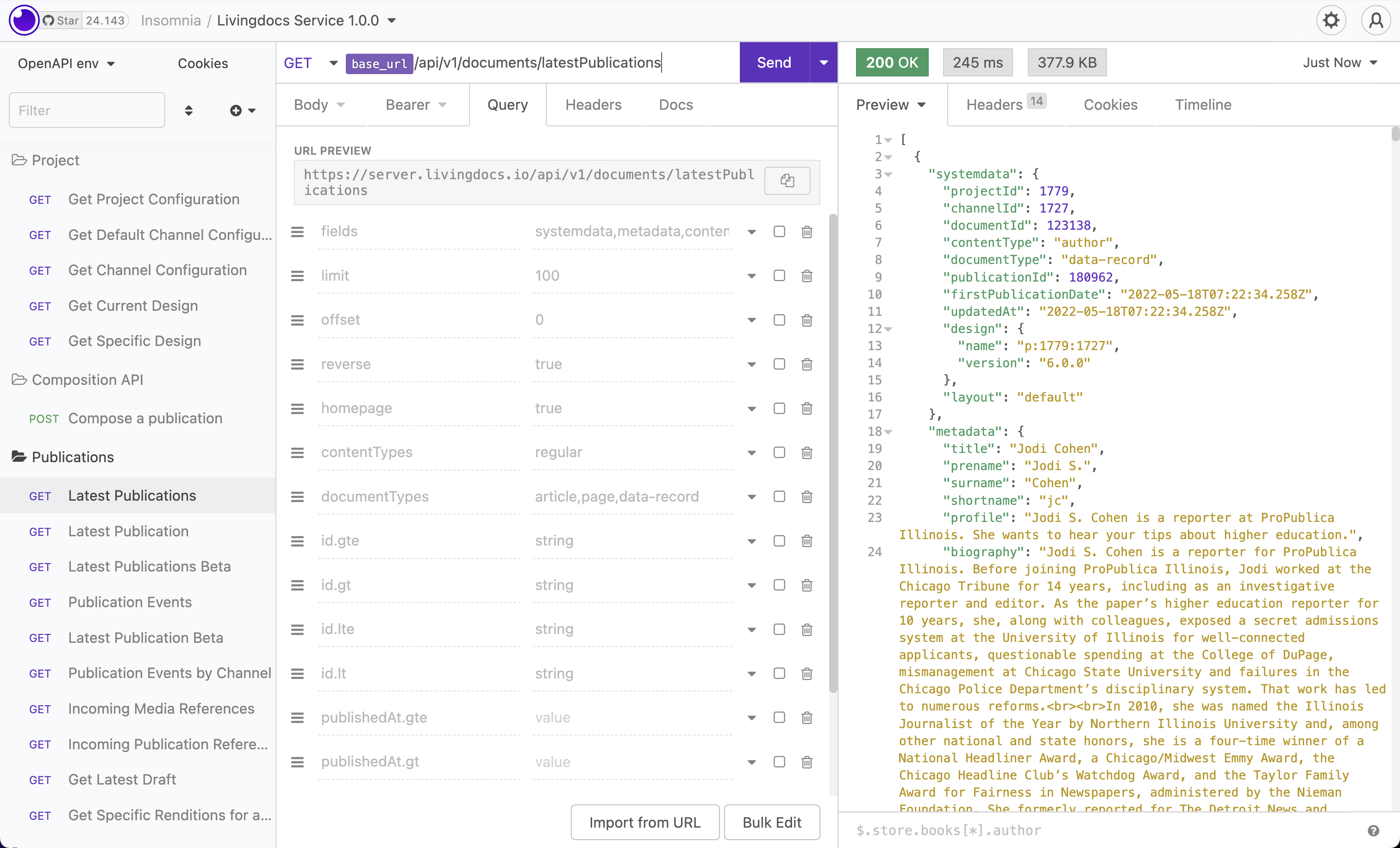Click the sidebar sort arrows icon
Image resolution: width=1400 pixels, height=848 pixels.
pos(188,110)
